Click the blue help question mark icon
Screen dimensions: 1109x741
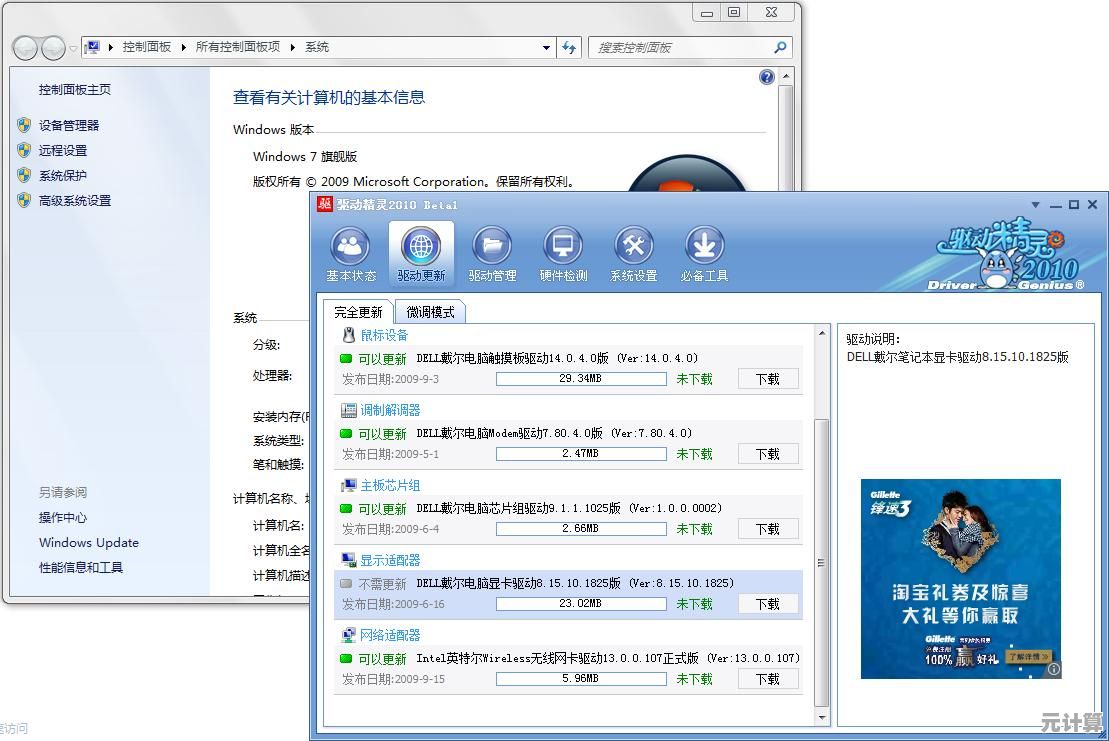click(767, 77)
